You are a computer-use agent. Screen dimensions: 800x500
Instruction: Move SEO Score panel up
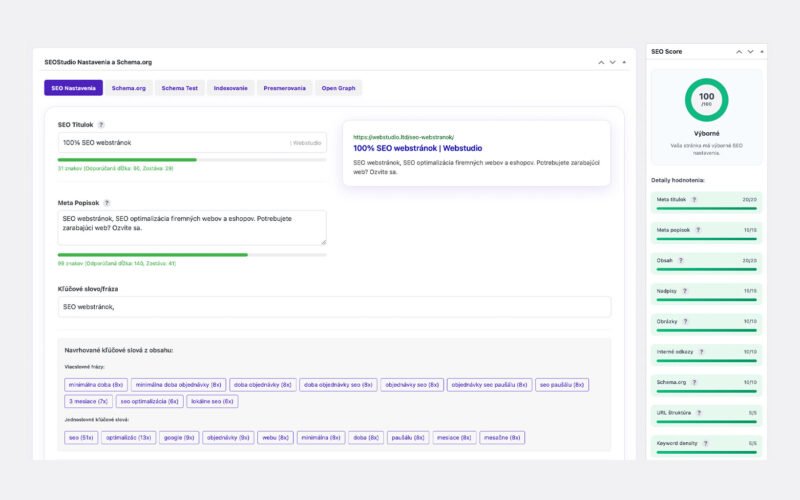739,52
